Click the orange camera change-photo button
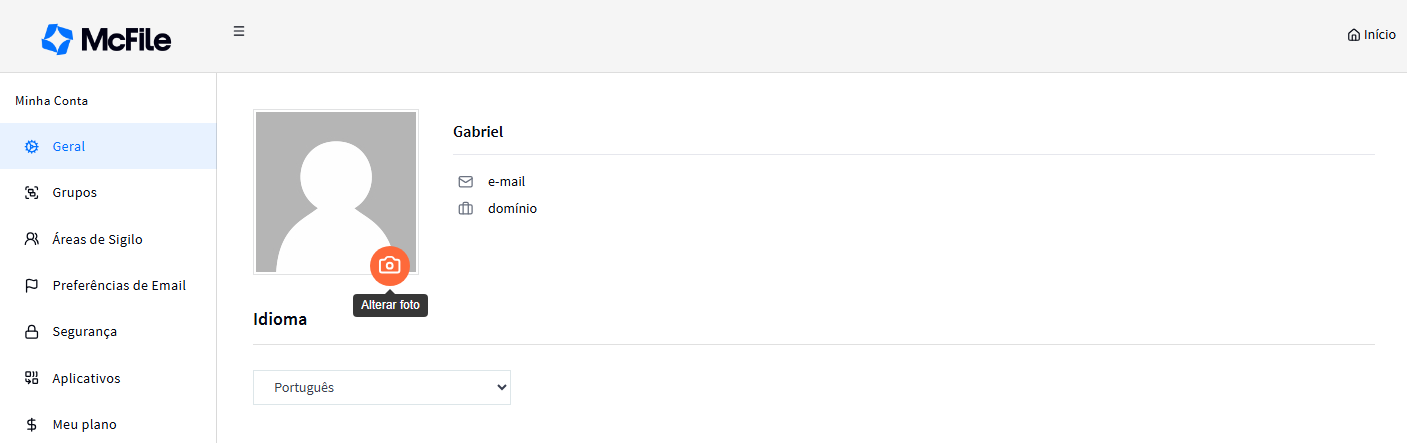 coord(390,265)
